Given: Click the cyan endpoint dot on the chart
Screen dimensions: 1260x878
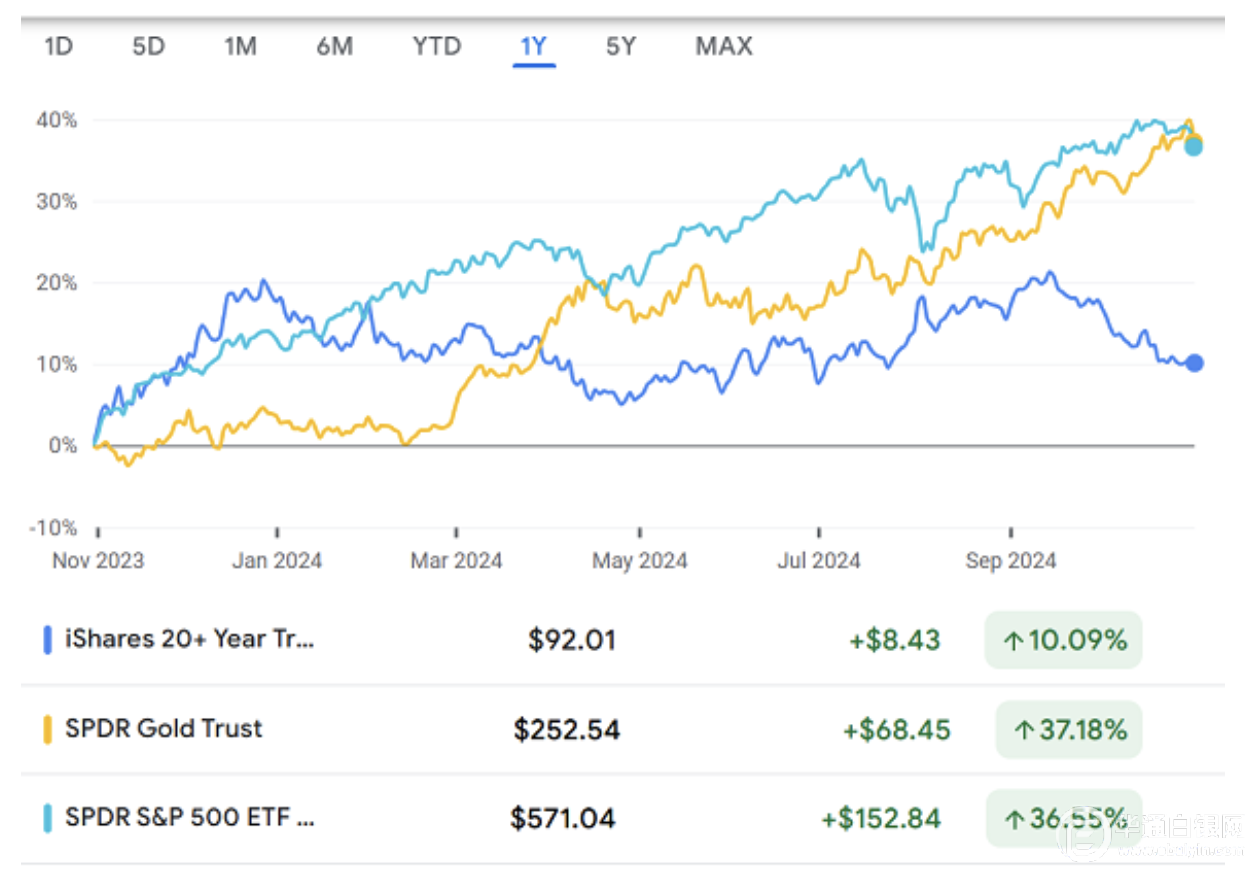Looking at the screenshot, I should [x=1194, y=147].
